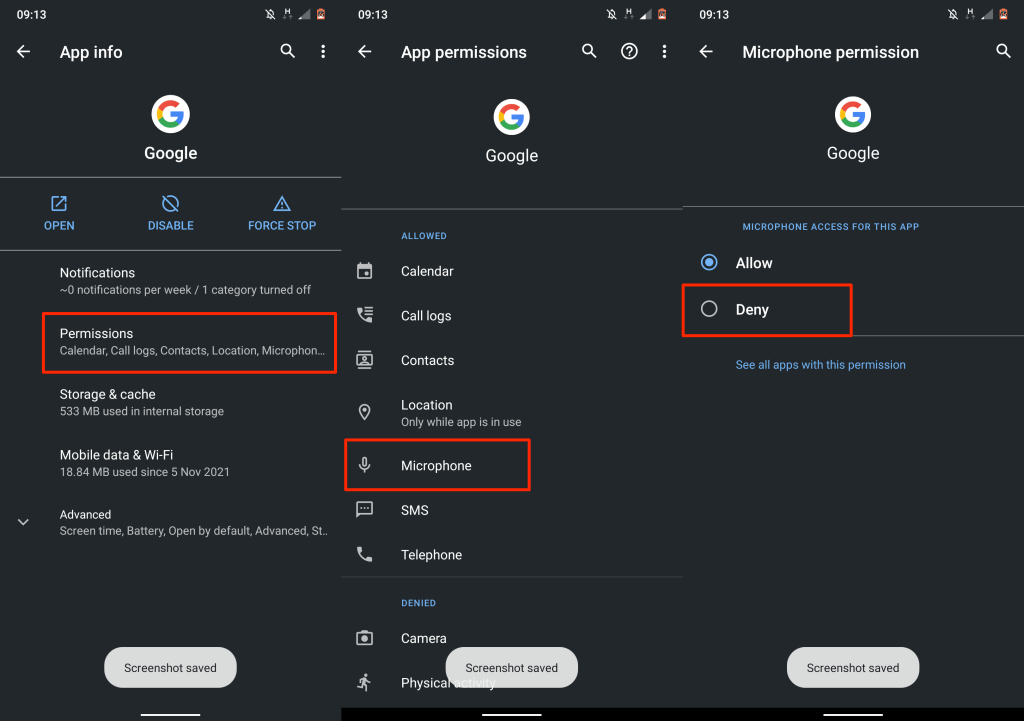Open the Microphone permission item
Viewport: 1024px width, 721px height.
coord(436,466)
